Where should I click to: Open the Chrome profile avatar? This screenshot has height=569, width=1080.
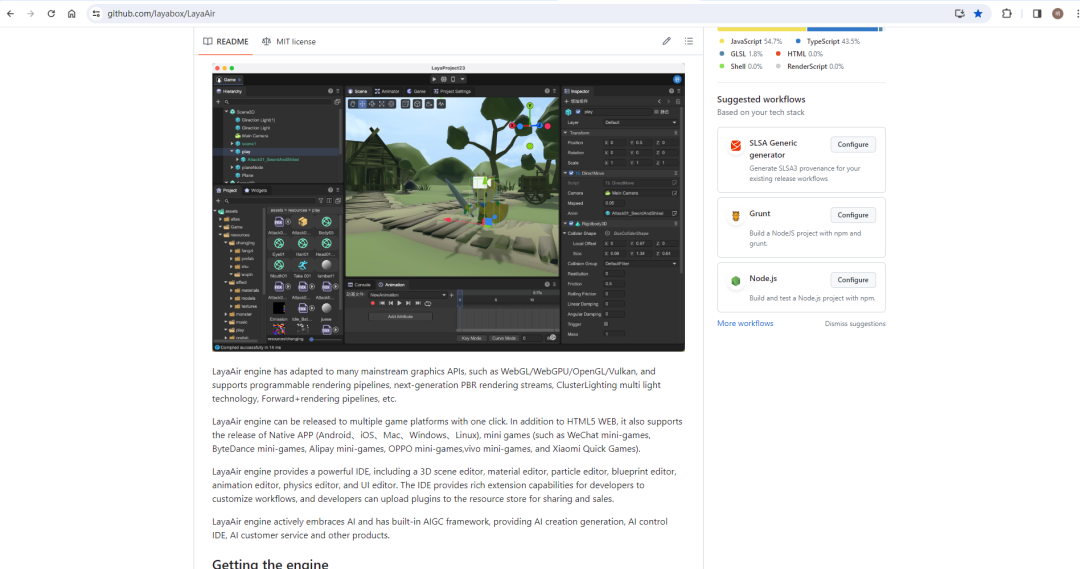(x=1058, y=14)
